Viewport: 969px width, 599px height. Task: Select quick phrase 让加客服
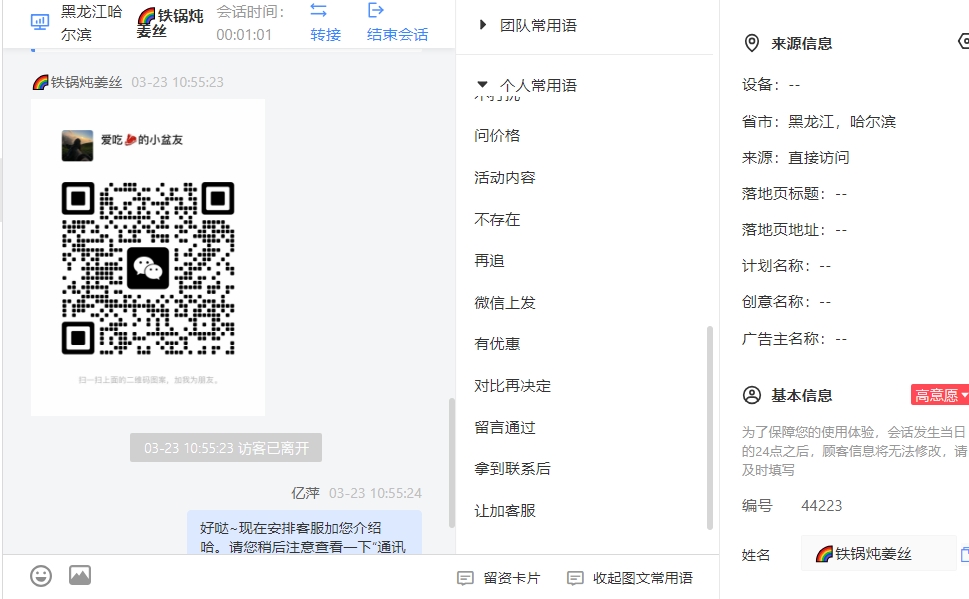[x=504, y=511]
